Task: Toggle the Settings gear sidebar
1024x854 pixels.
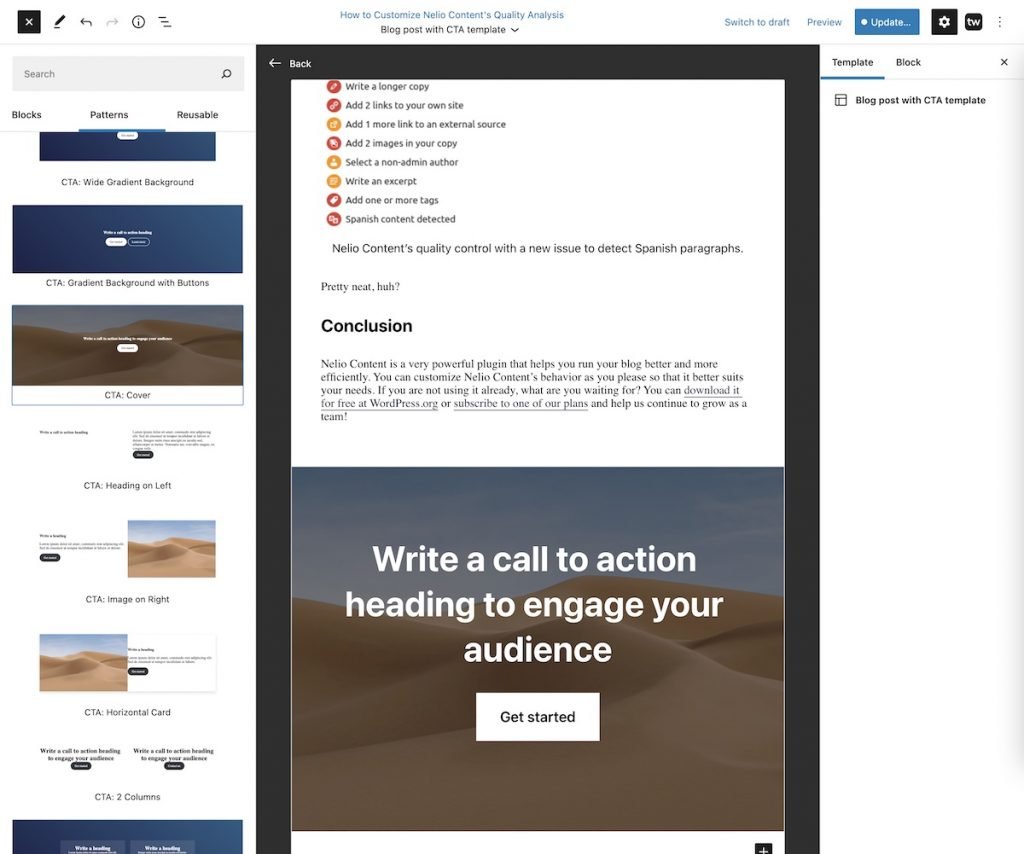Action: pyautogui.click(x=944, y=22)
